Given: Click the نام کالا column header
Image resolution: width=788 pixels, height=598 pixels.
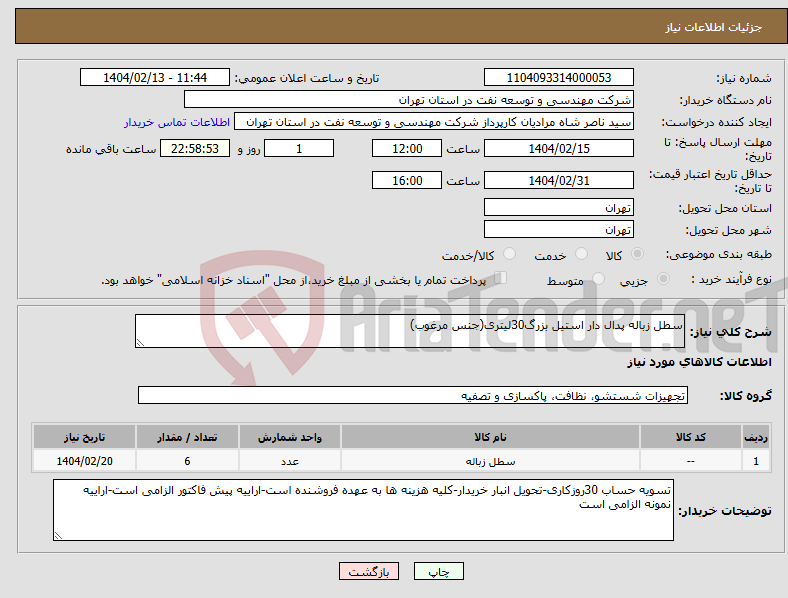Looking at the screenshot, I should point(490,437).
